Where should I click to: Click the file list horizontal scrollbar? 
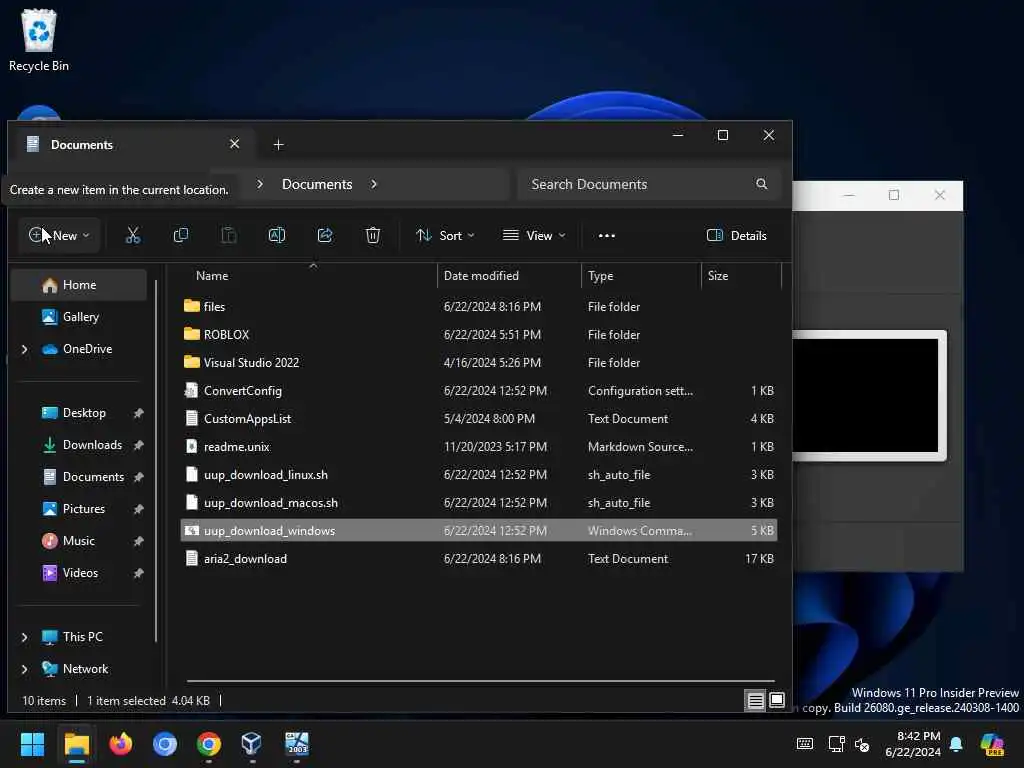point(480,681)
